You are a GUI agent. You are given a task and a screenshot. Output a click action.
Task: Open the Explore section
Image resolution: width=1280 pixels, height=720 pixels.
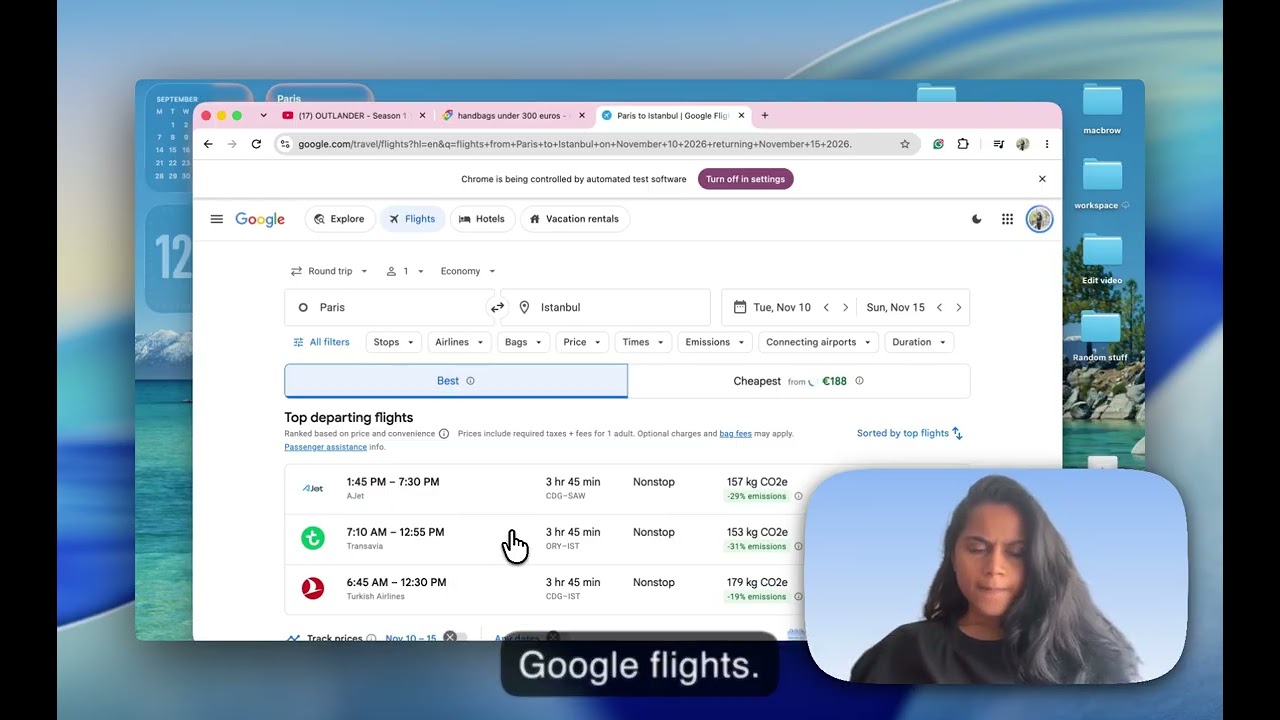click(x=339, y=219)
